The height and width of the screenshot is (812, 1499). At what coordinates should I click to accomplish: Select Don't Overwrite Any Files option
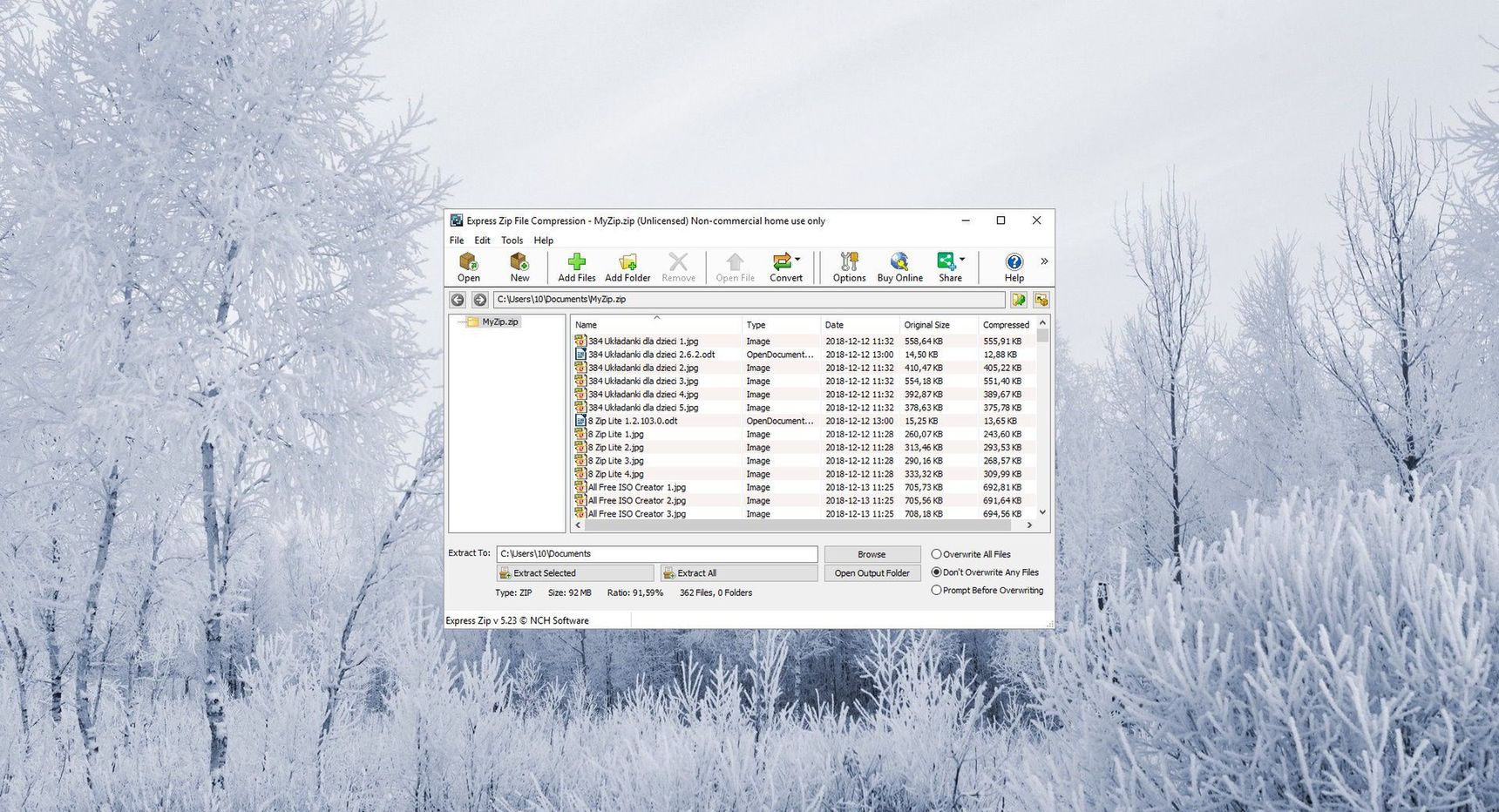(x=936, y=572)
